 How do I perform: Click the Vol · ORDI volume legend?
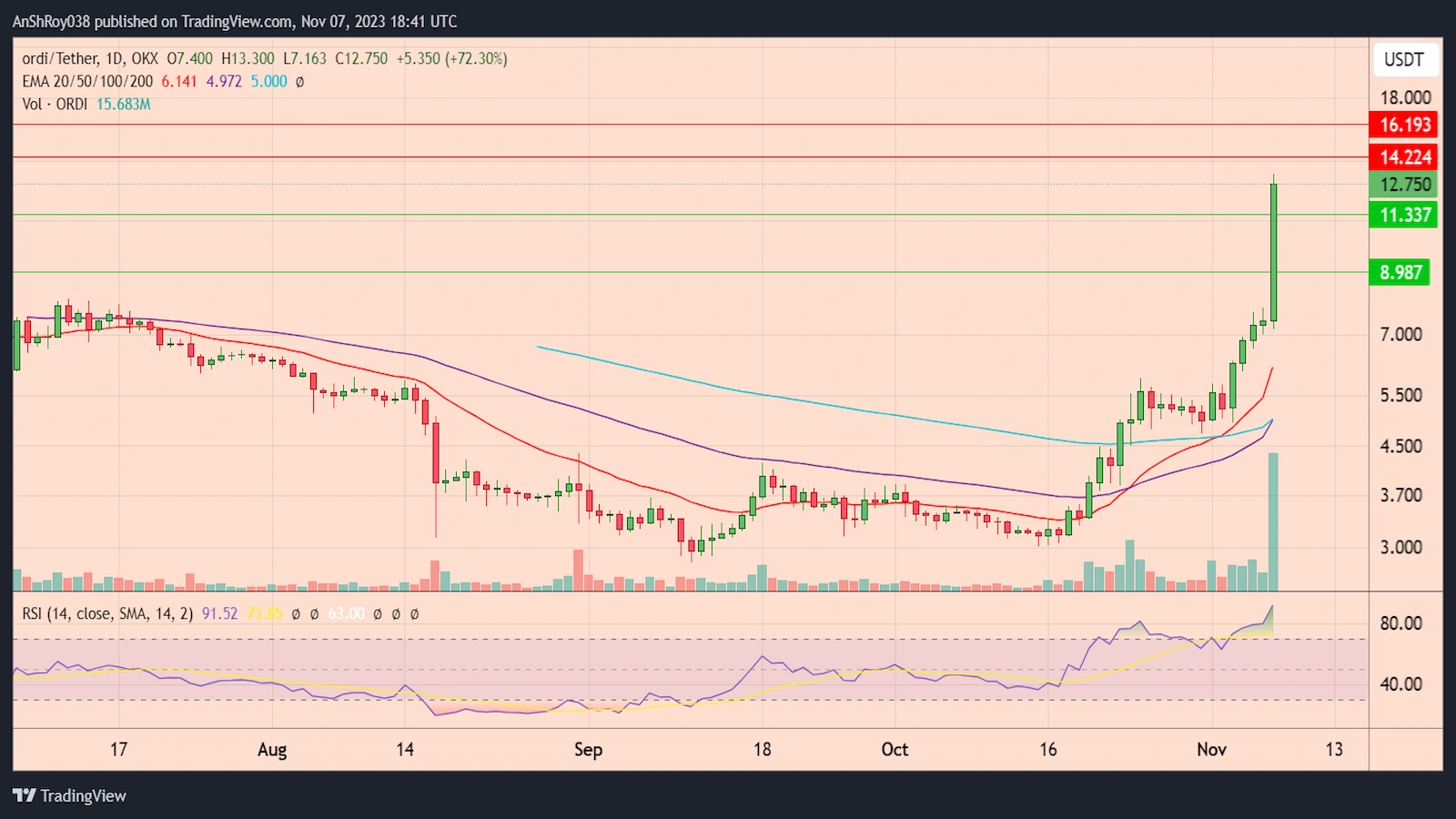pyautogui.click(x=57, y=104)
